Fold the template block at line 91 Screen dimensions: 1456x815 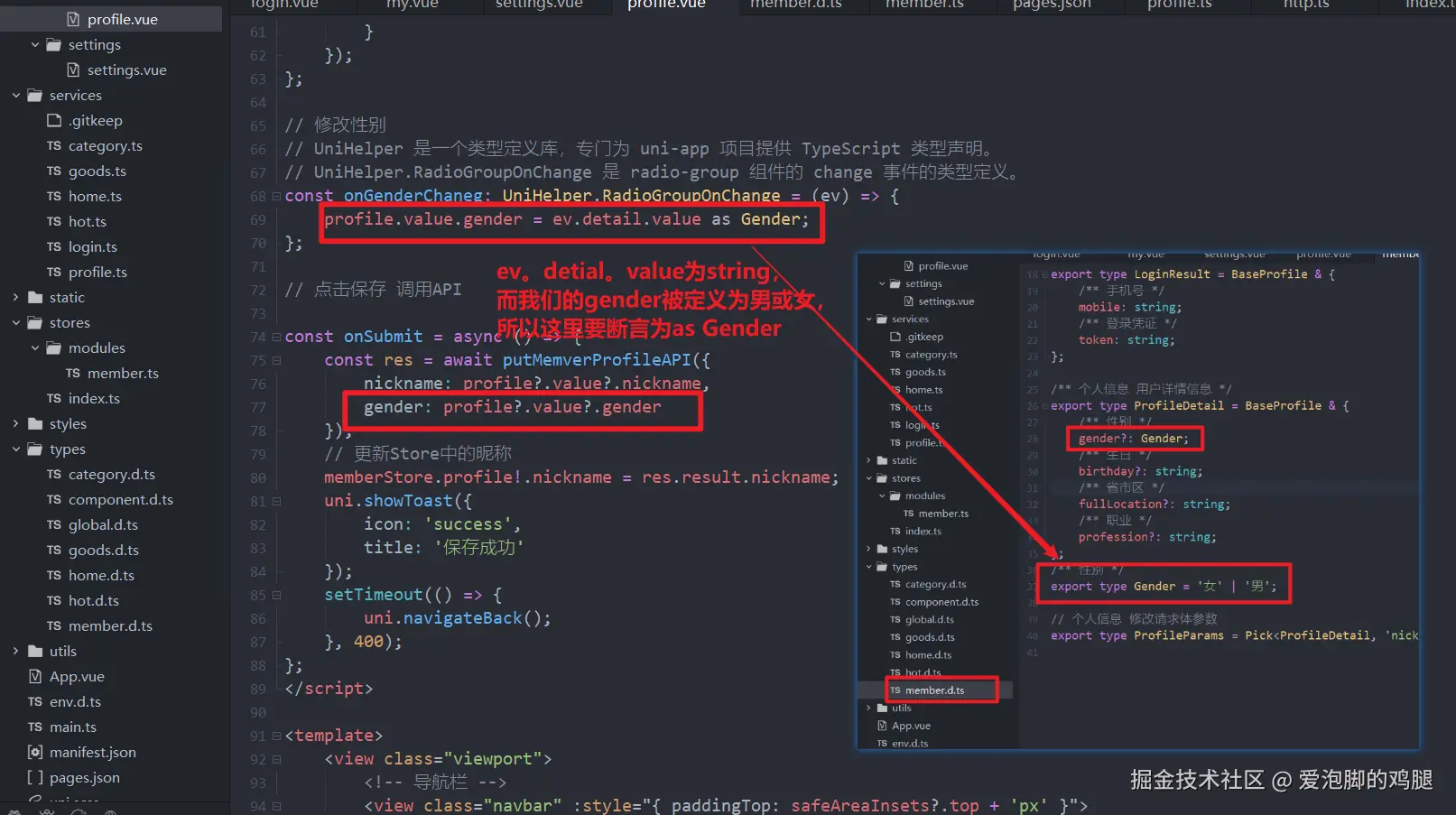(x=276, y=736)
